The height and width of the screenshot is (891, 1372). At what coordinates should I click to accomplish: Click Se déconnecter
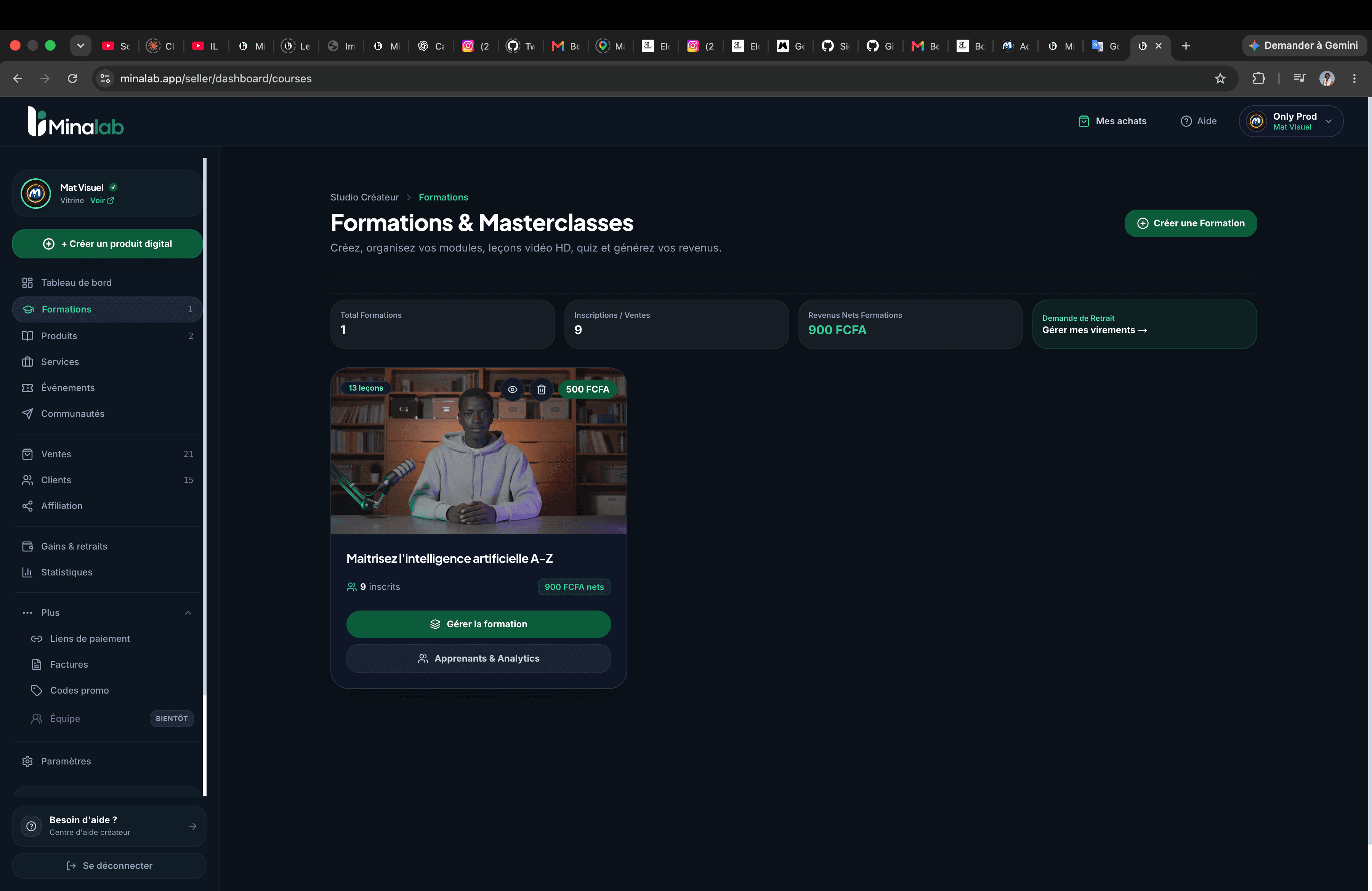click(109, 865)
